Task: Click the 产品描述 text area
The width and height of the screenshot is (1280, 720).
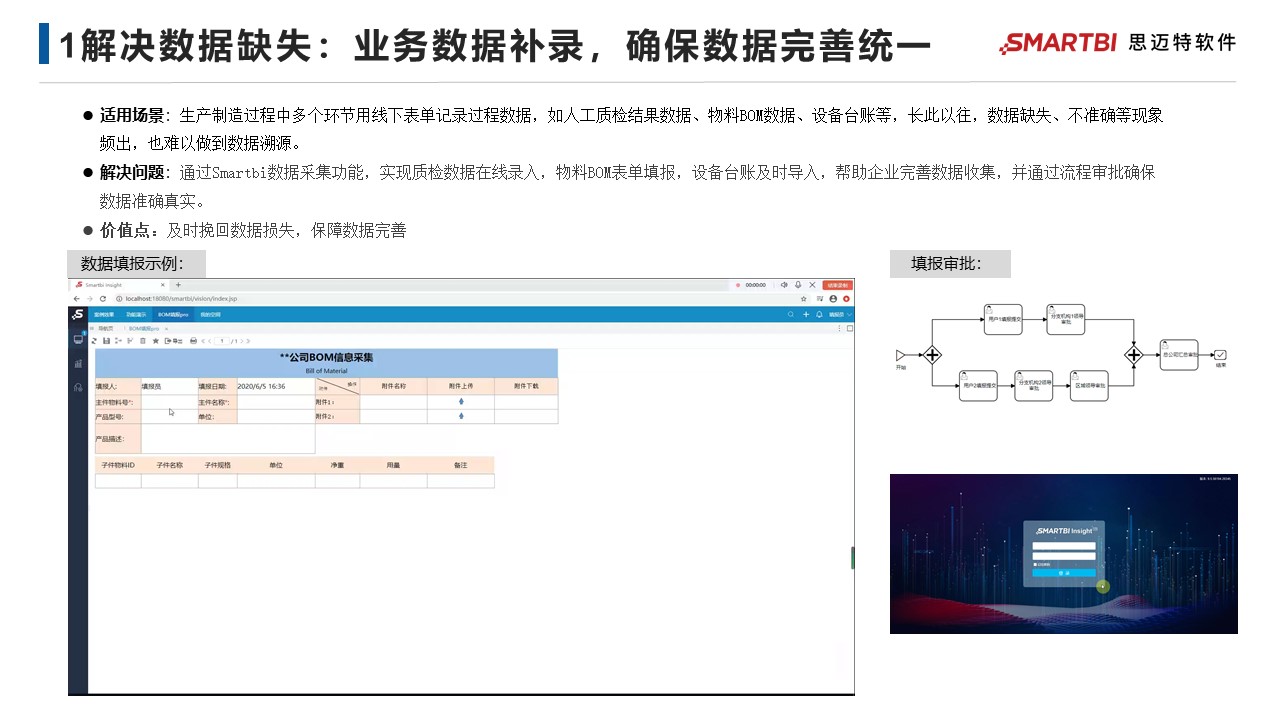Action: tap(228, 439)
